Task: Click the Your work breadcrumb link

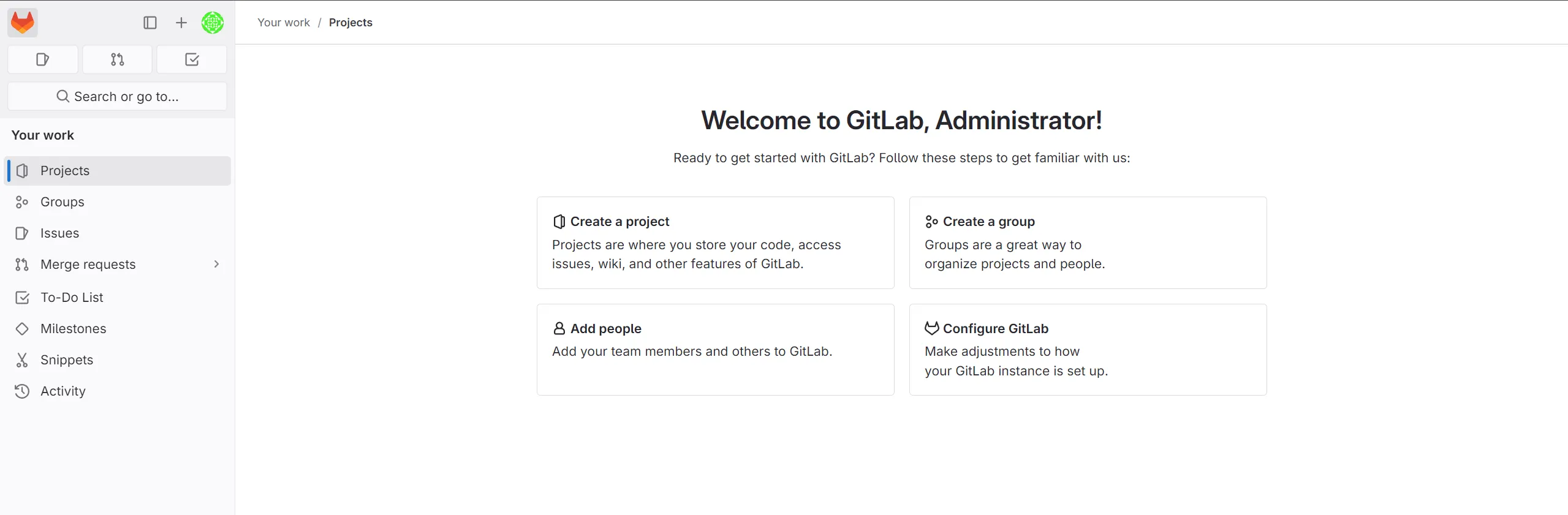Action: tap(284, 23)
